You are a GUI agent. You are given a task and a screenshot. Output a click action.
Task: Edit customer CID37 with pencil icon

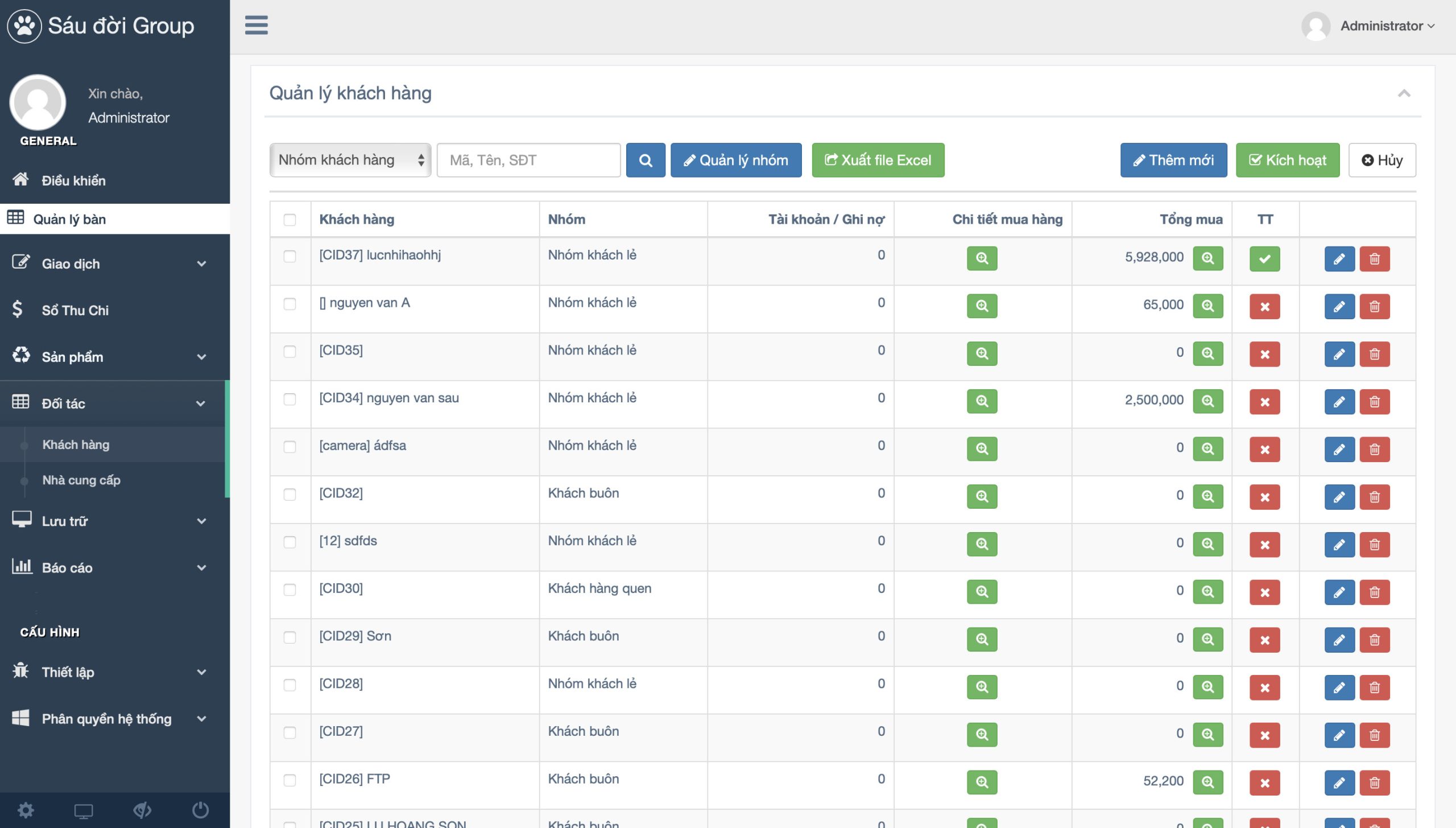1339,259
